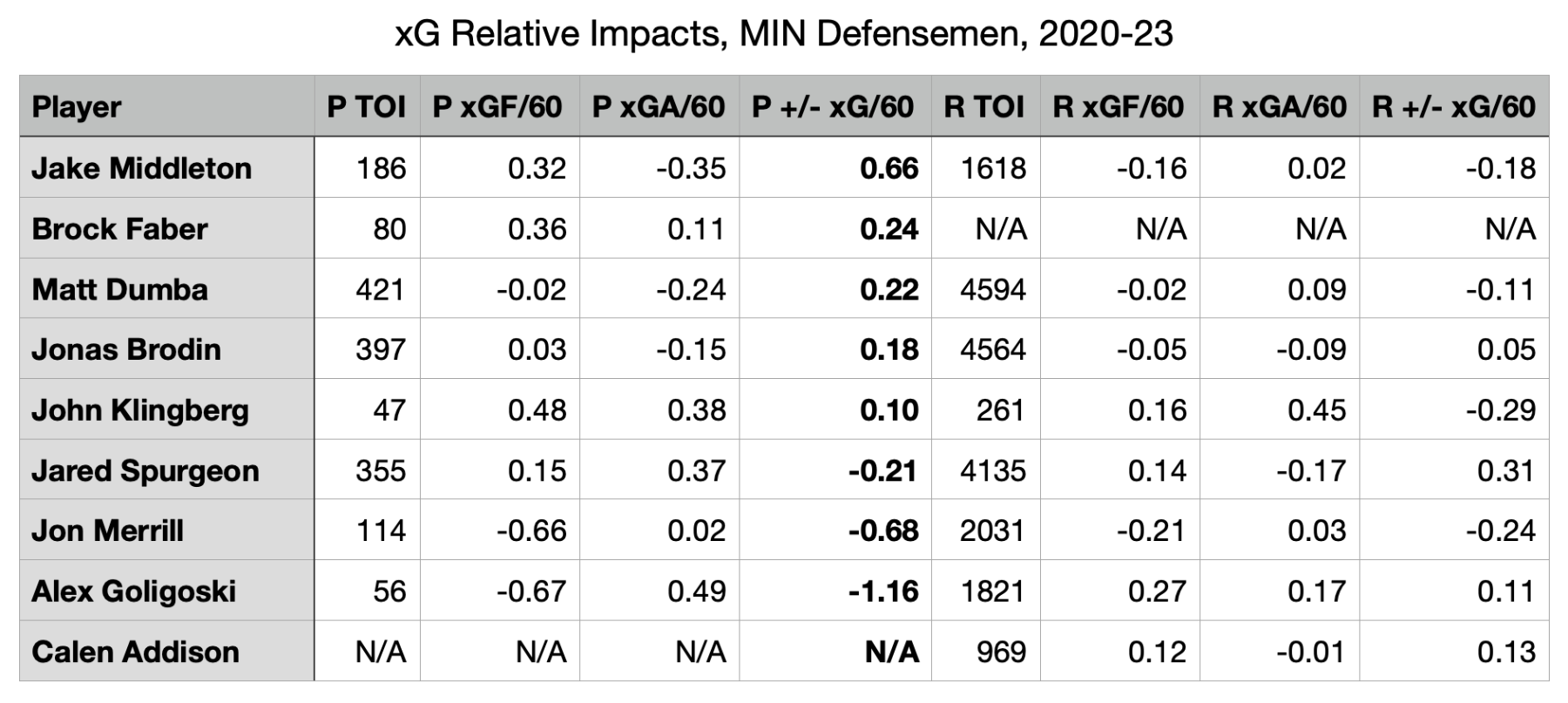
Task: Click the Player column header
Action: 77,107
